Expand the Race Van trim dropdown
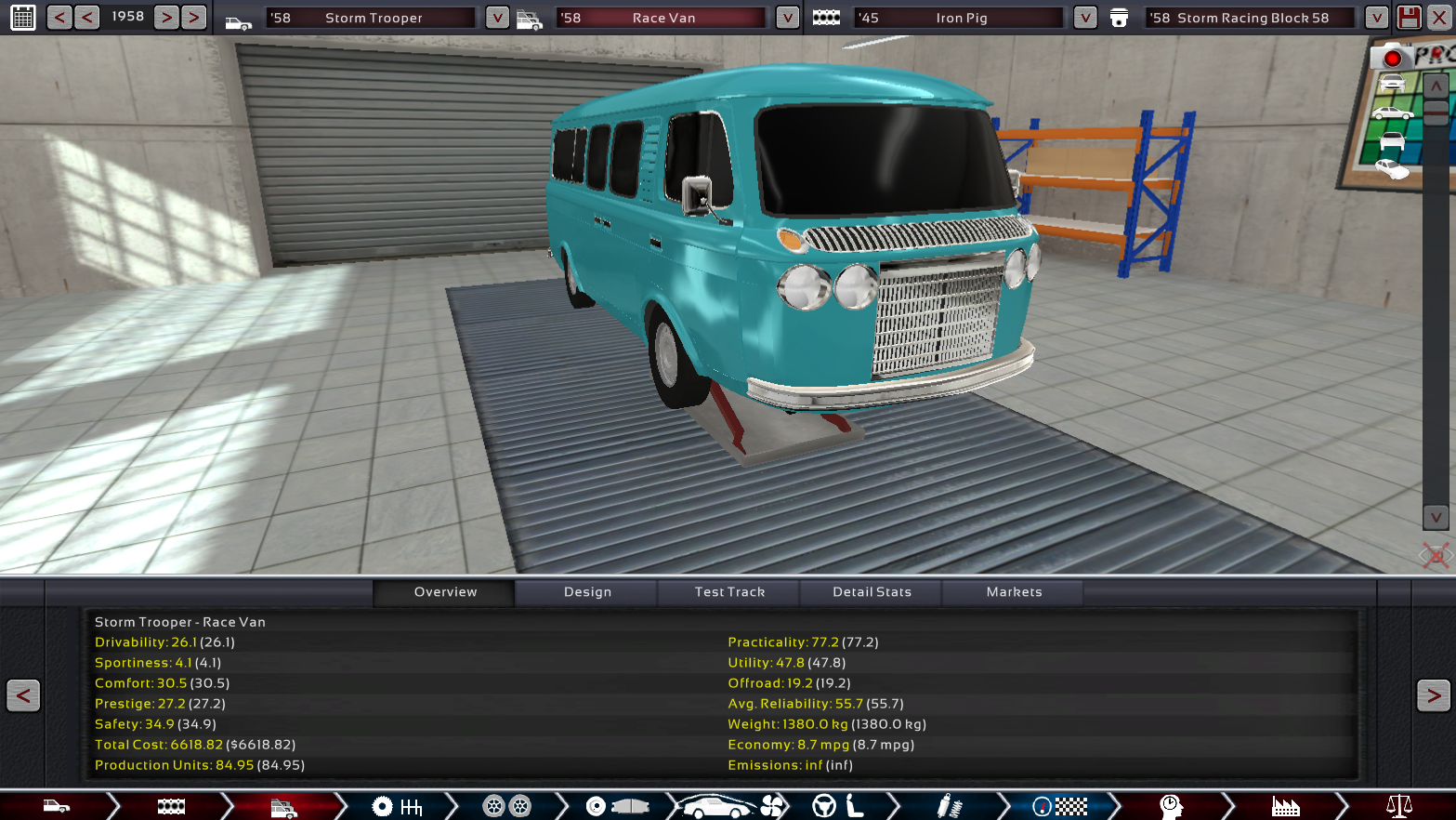 (787, 18)
